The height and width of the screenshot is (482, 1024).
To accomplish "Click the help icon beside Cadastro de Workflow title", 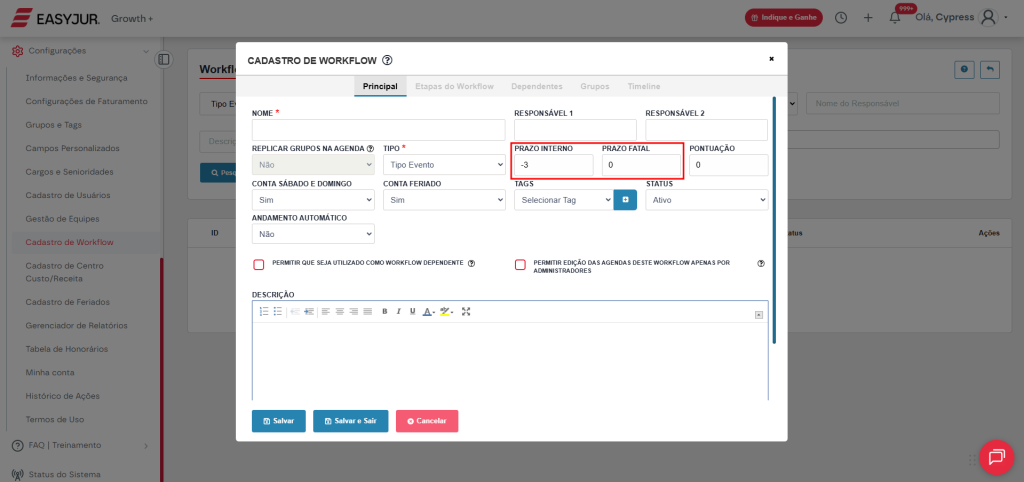I will tap(387, 61).
